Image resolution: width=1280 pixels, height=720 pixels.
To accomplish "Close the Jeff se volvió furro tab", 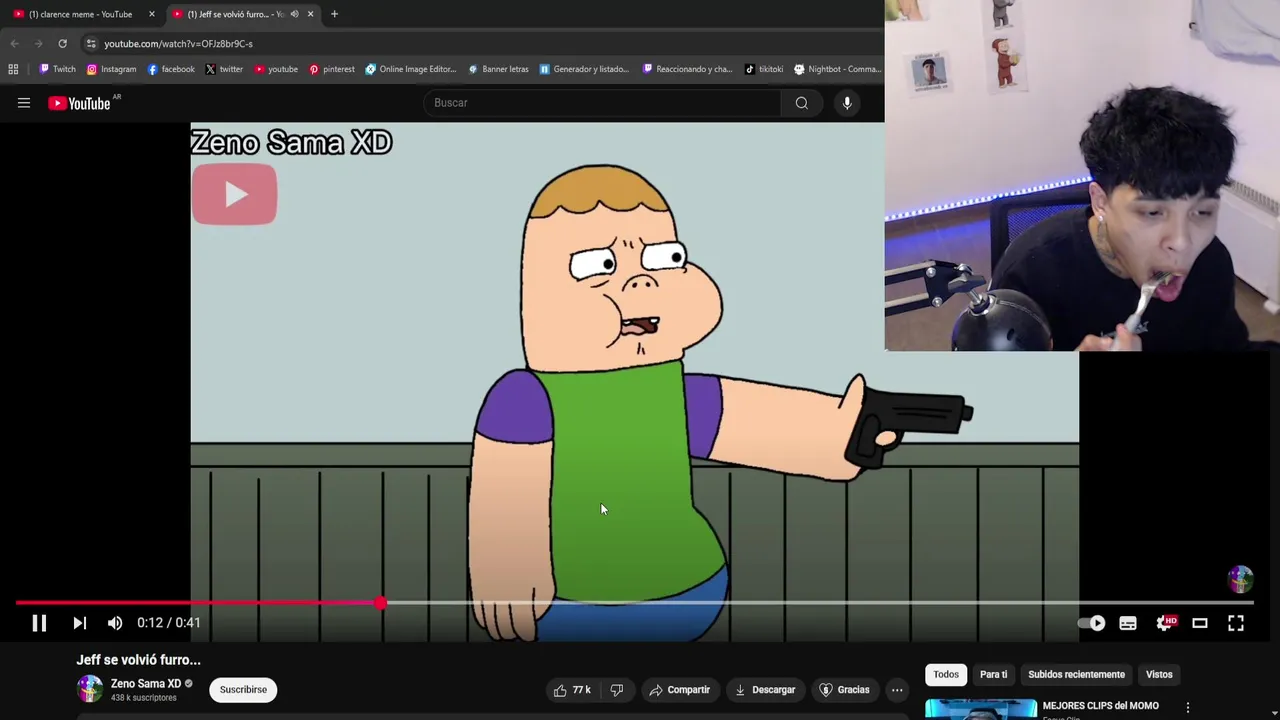I will [310, 14].
